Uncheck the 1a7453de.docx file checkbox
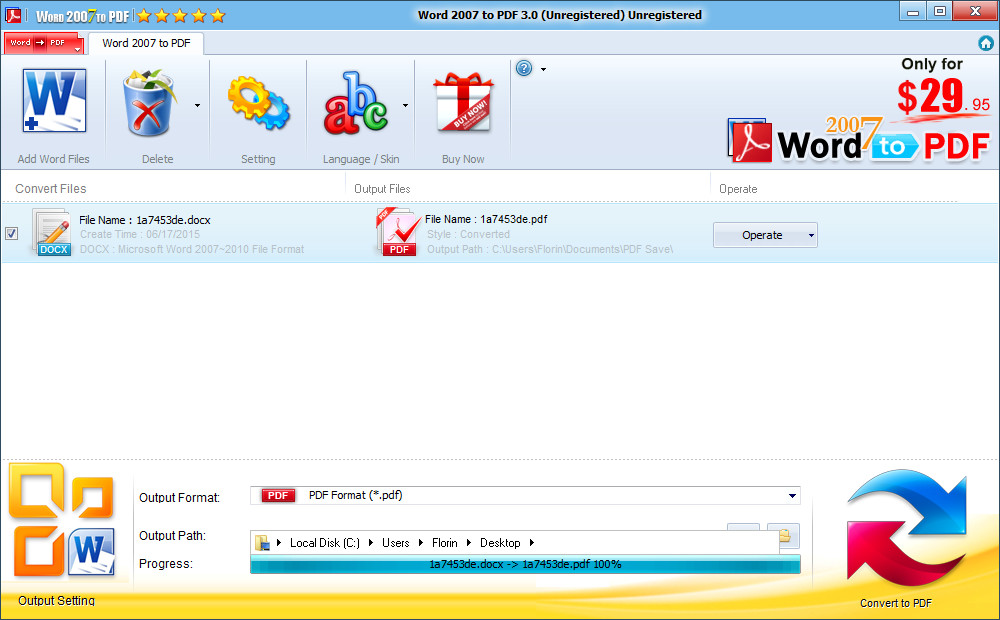 click(x=12, y=233)
